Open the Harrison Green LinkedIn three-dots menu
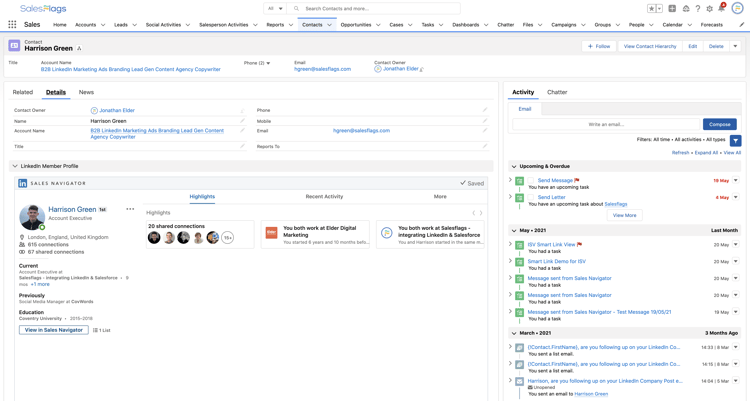This screenshot has height=401, width=750. click(130, 209)
